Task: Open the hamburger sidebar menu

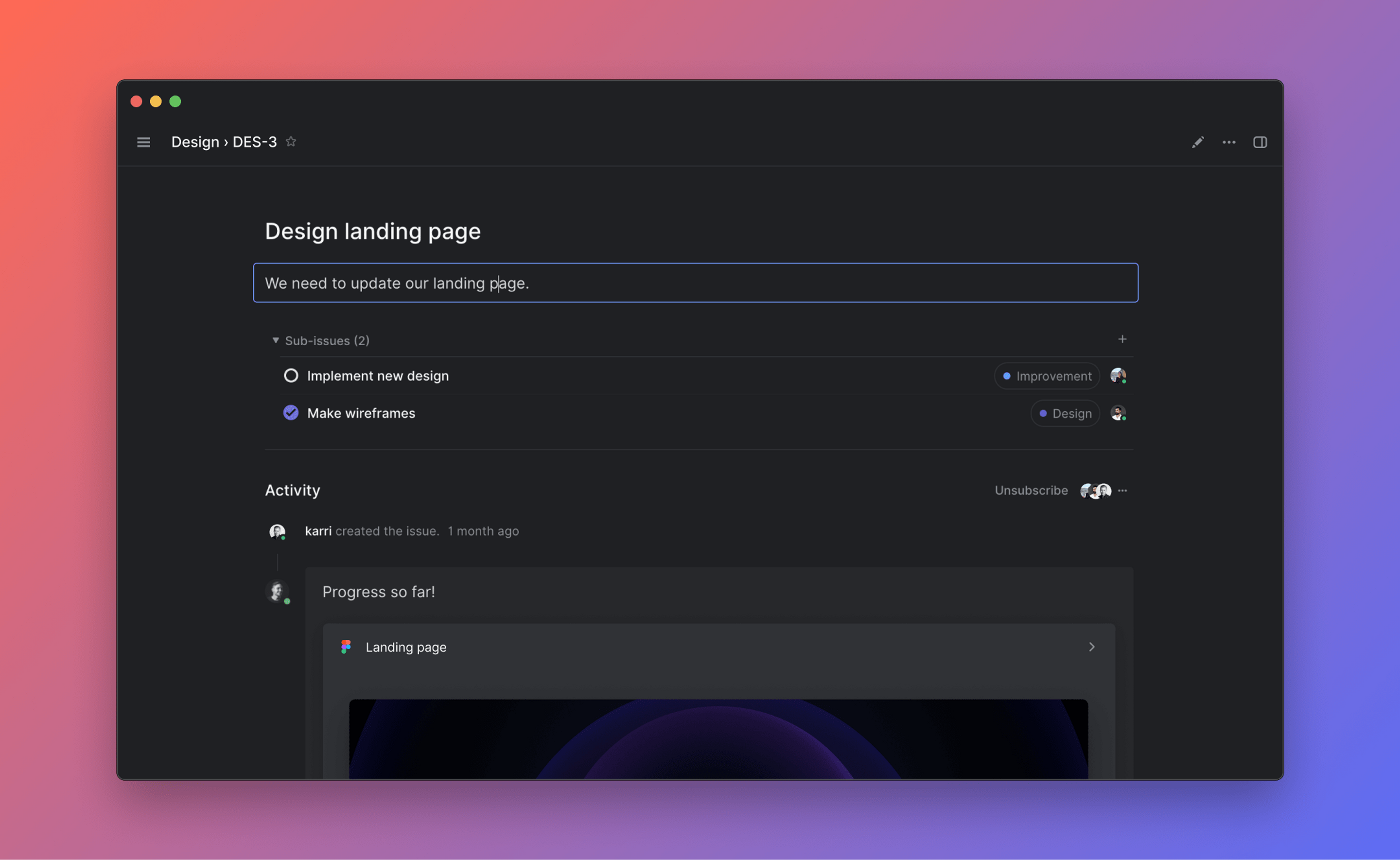Action: pos(143,142)
